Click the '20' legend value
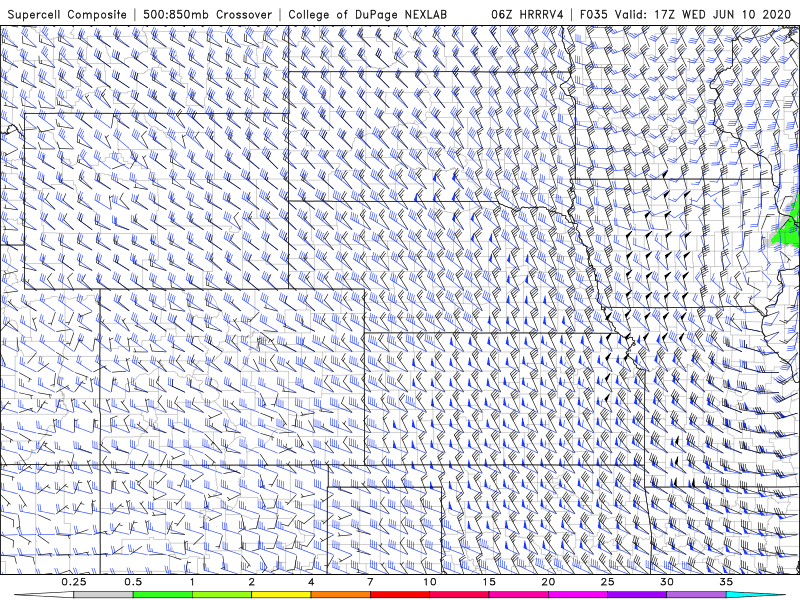This screenshot has width=800, height=600. [548, 582]
